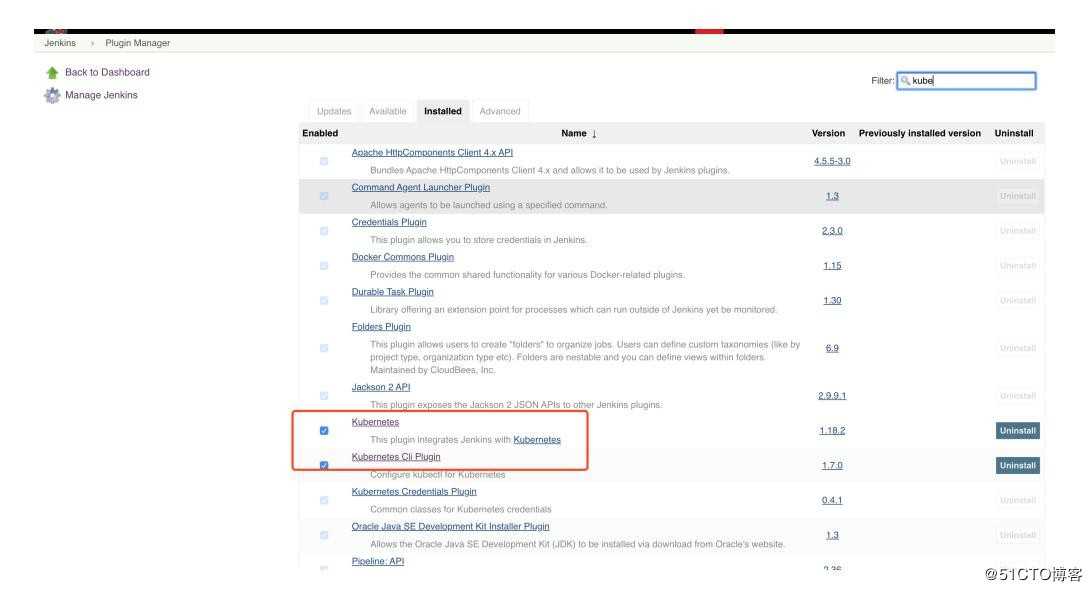This screenshot has height=591, width=1092.
Task: Click the Version column header
Action: 828,134
